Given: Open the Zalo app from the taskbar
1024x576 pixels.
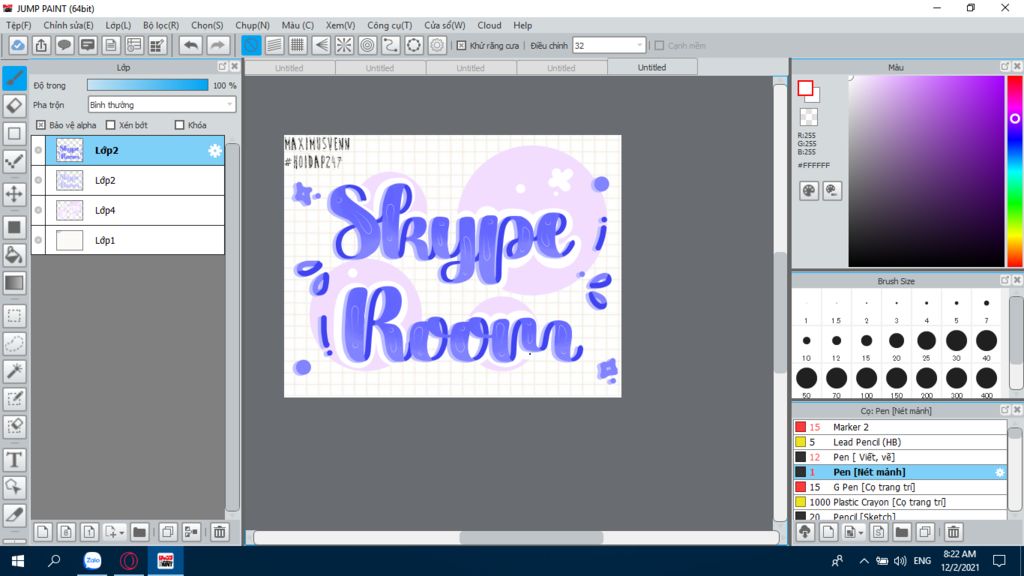Looking at the screenshot, I should tap(93, 561).
